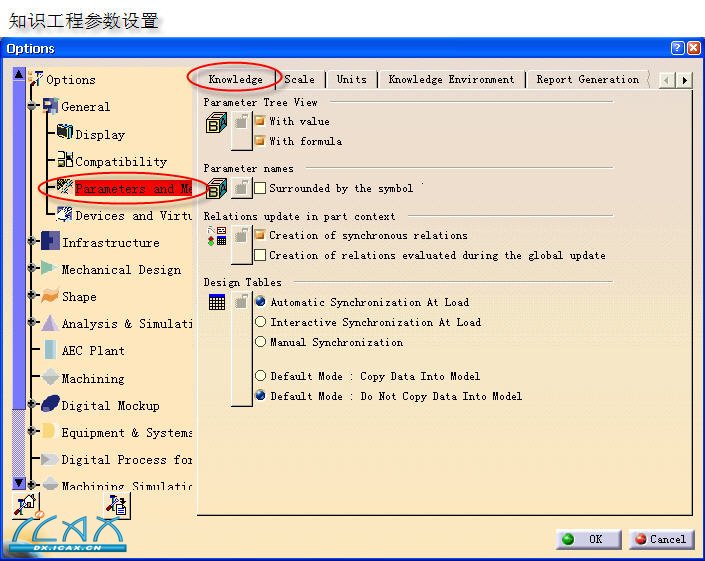This screenshot has width=705, height=561.
Task: Expand the Equipment & Systems node
Action: pyautogui.click(x=31, y=431)
